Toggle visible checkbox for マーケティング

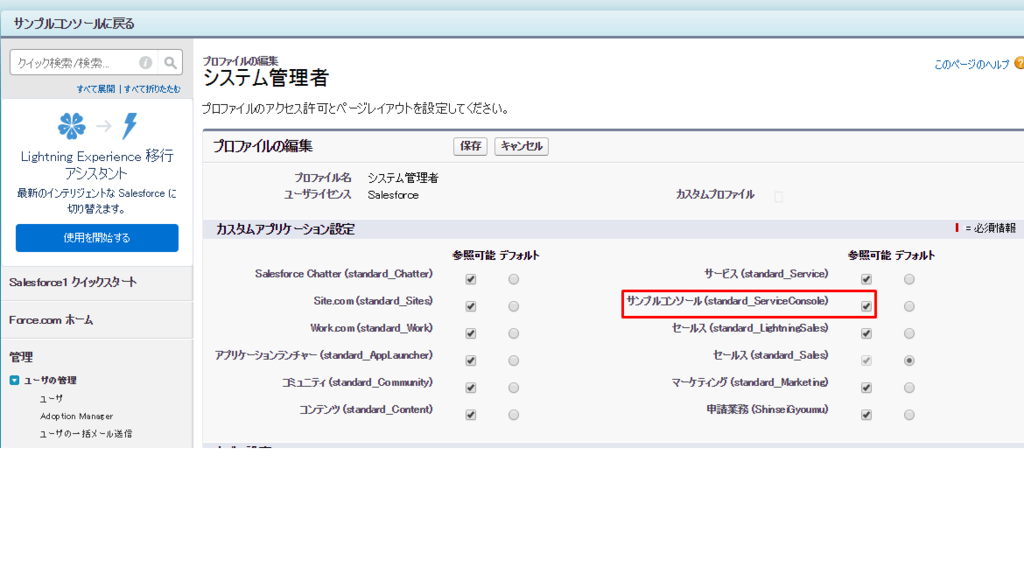(x=867, y=388)
